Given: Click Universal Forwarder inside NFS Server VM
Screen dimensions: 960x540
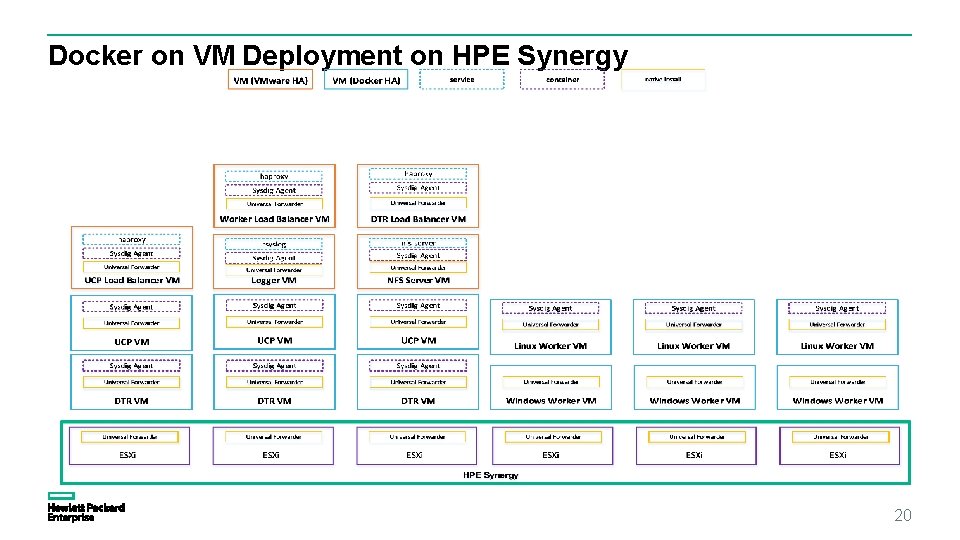Looking at the screenshot, I should (418, 268).
